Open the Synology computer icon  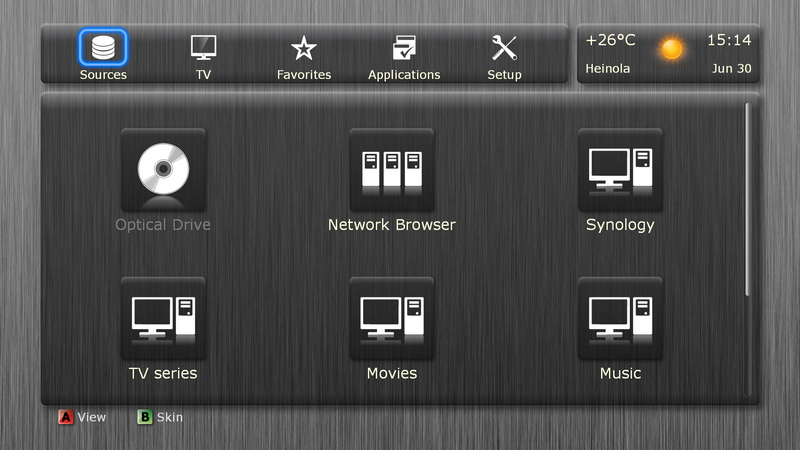[x=620, y=169]
